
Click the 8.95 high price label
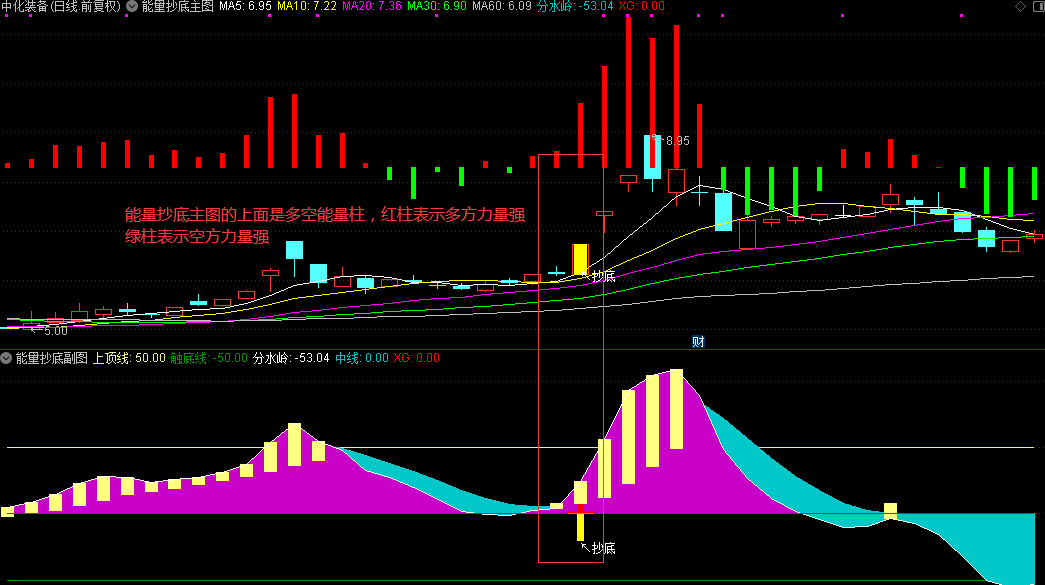678,141
